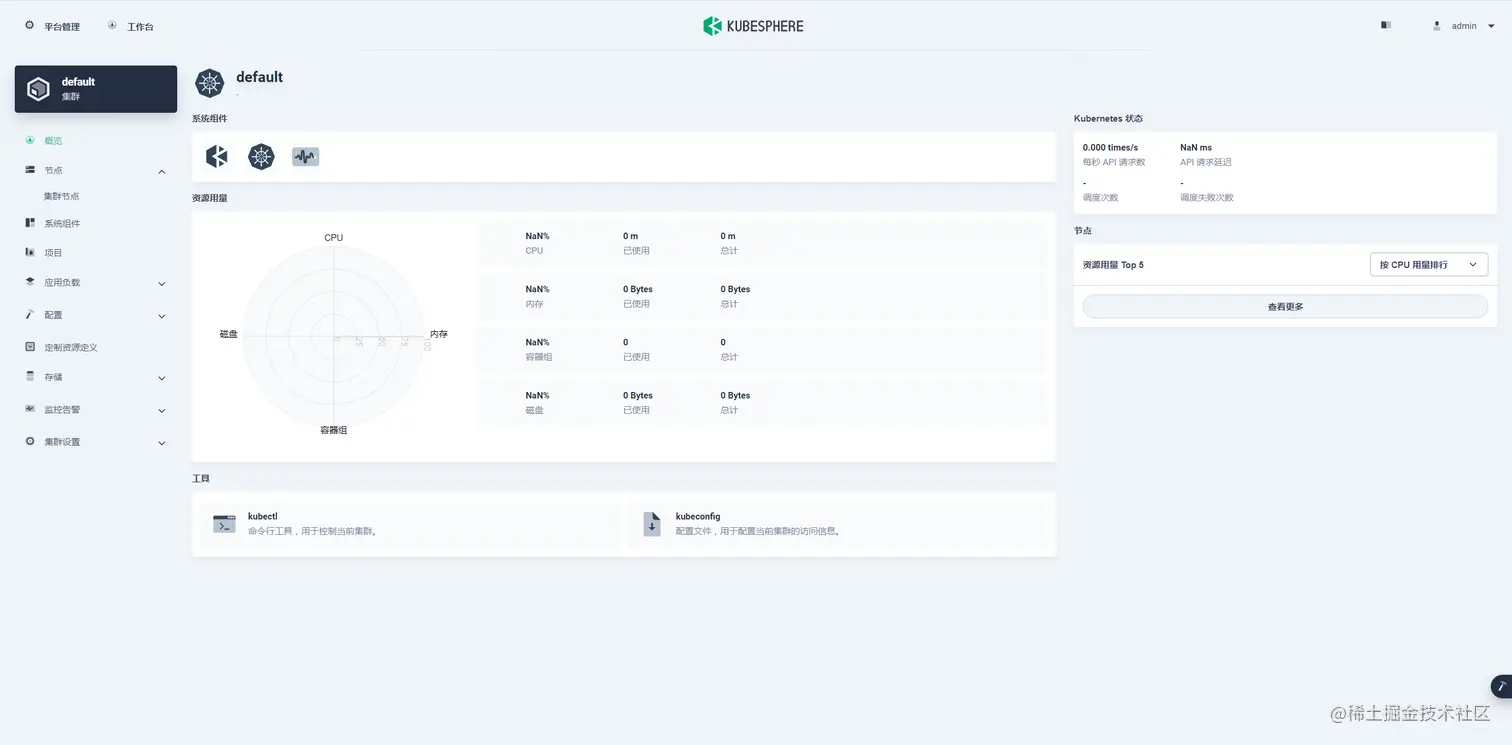Click the 容器组 pods usage row
The width and height of the screenshot is (1512, 745).
coord(762,349)
